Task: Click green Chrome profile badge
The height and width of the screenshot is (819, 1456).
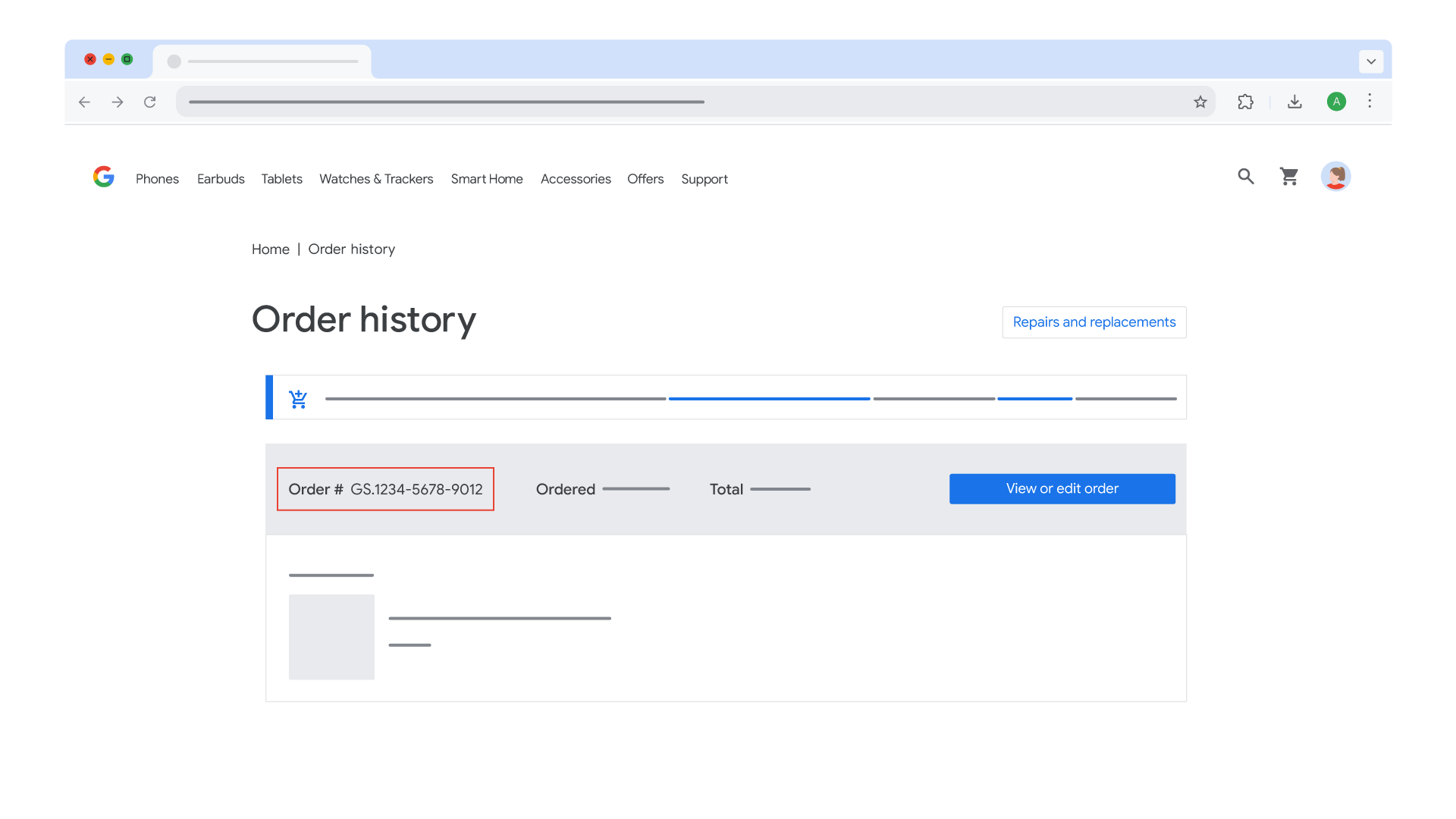Action: (1336, 102)
